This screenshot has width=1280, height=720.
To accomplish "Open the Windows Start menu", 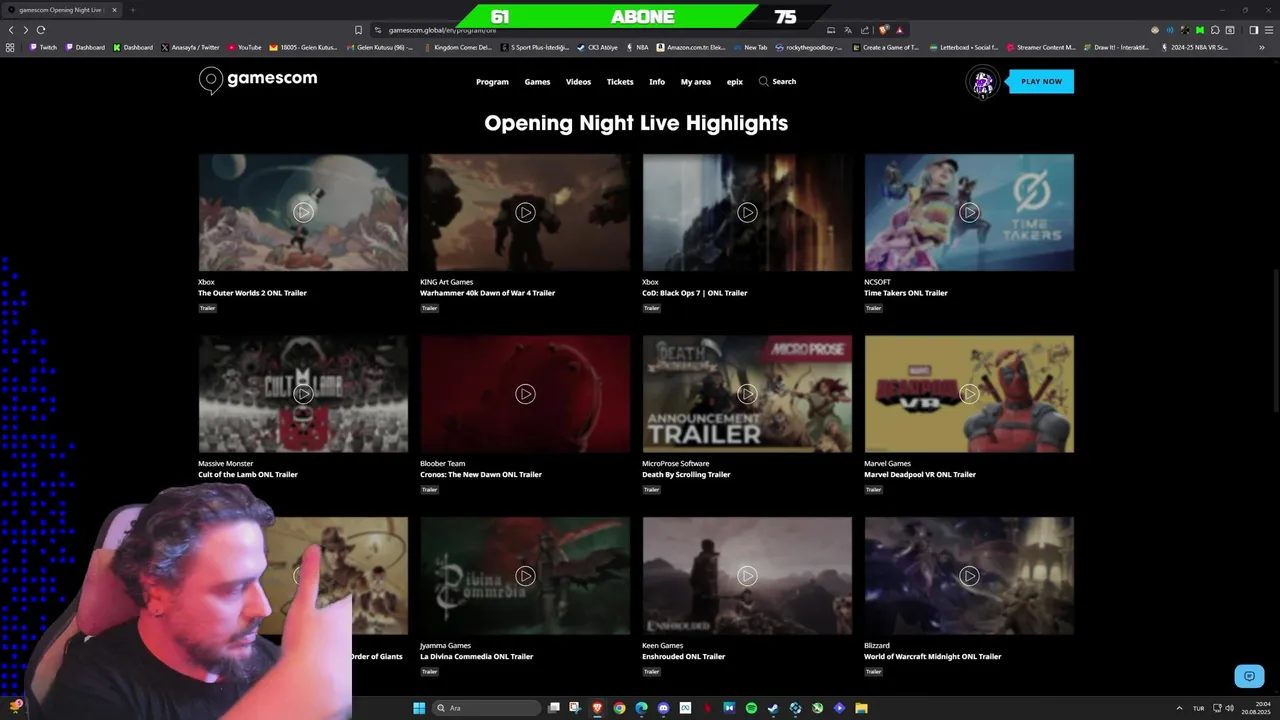I will click(419, 708).
